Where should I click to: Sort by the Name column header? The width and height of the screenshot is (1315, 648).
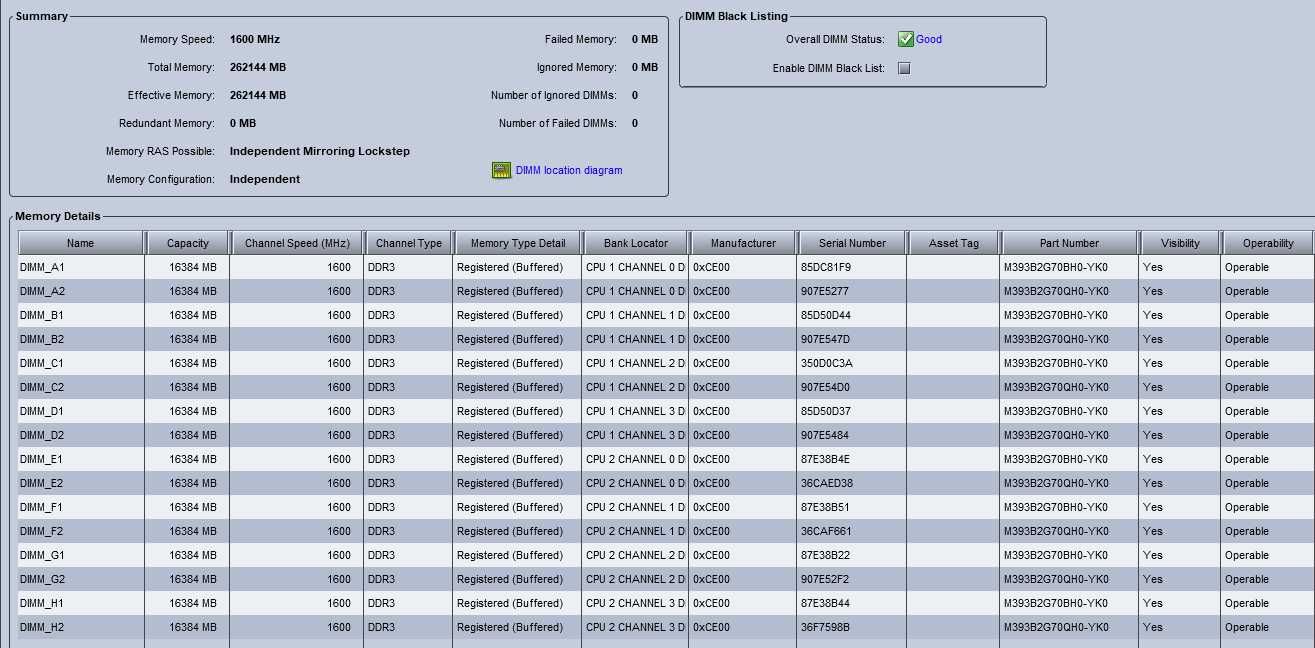coord(81,243)
